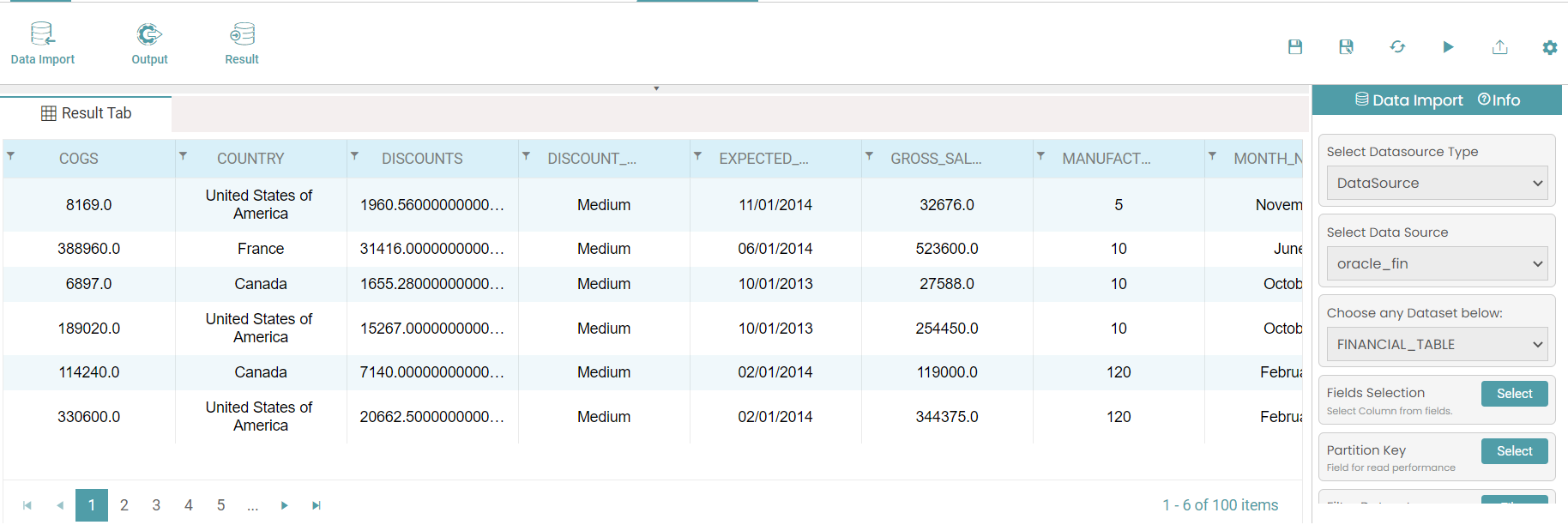This screenshot has width=1568, height=525.
Task: Open the Info tab in side panel
Action: pyautogui.click(x=1499, y=100)
